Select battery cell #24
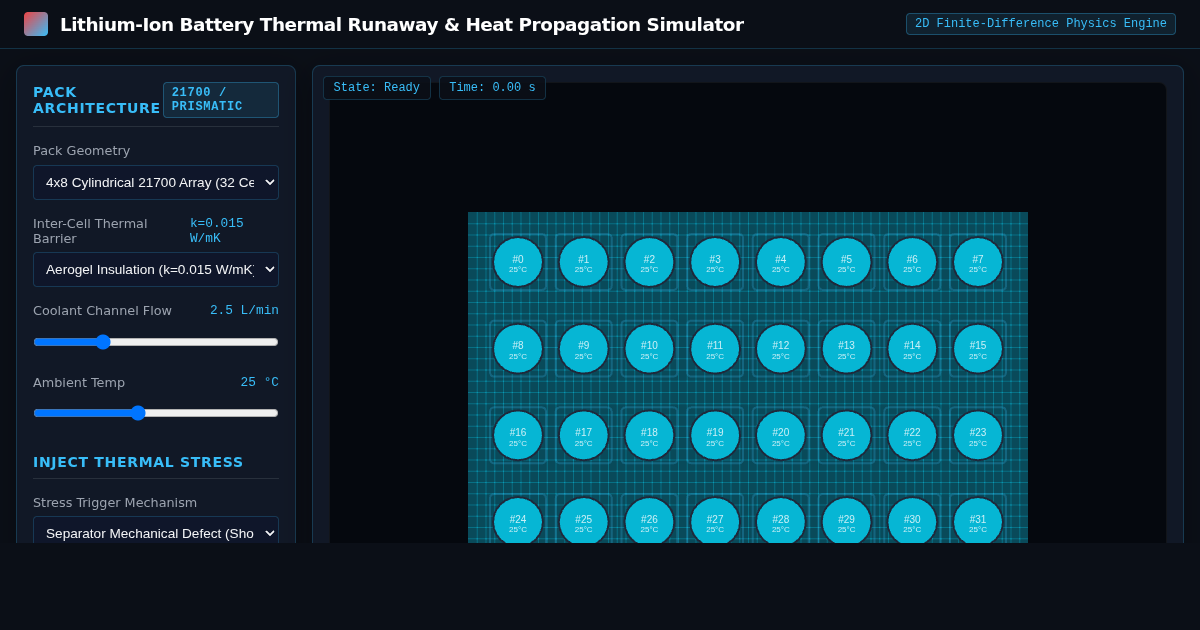Image resolution: width=1200 pixels, height=630 pixels. click(518, 520)
